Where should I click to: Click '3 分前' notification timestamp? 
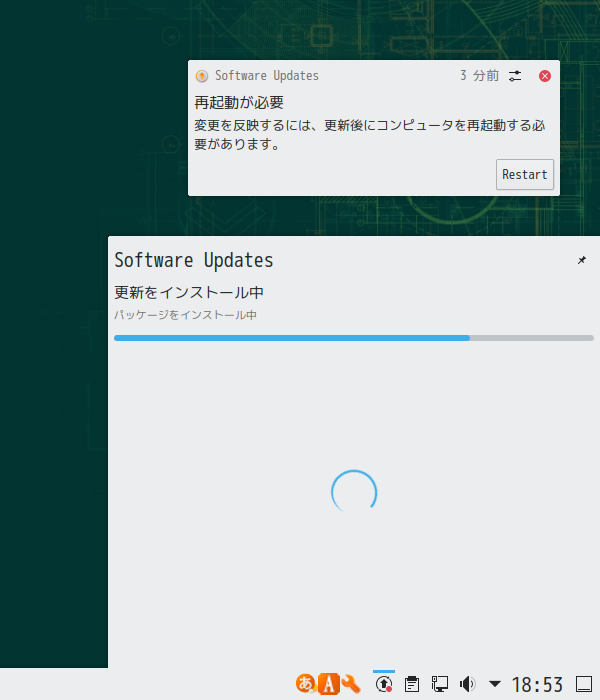[479, 76]
